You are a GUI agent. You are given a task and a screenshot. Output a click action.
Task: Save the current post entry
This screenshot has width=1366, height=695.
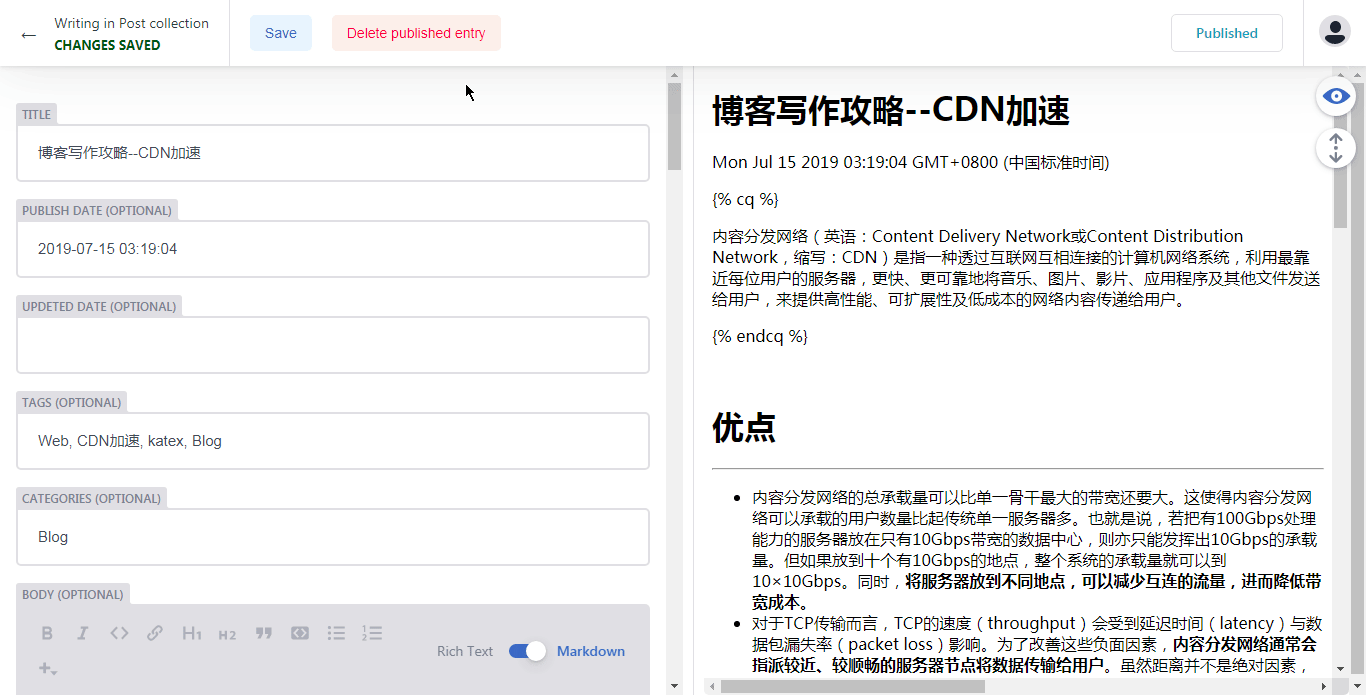click(281, 32)
